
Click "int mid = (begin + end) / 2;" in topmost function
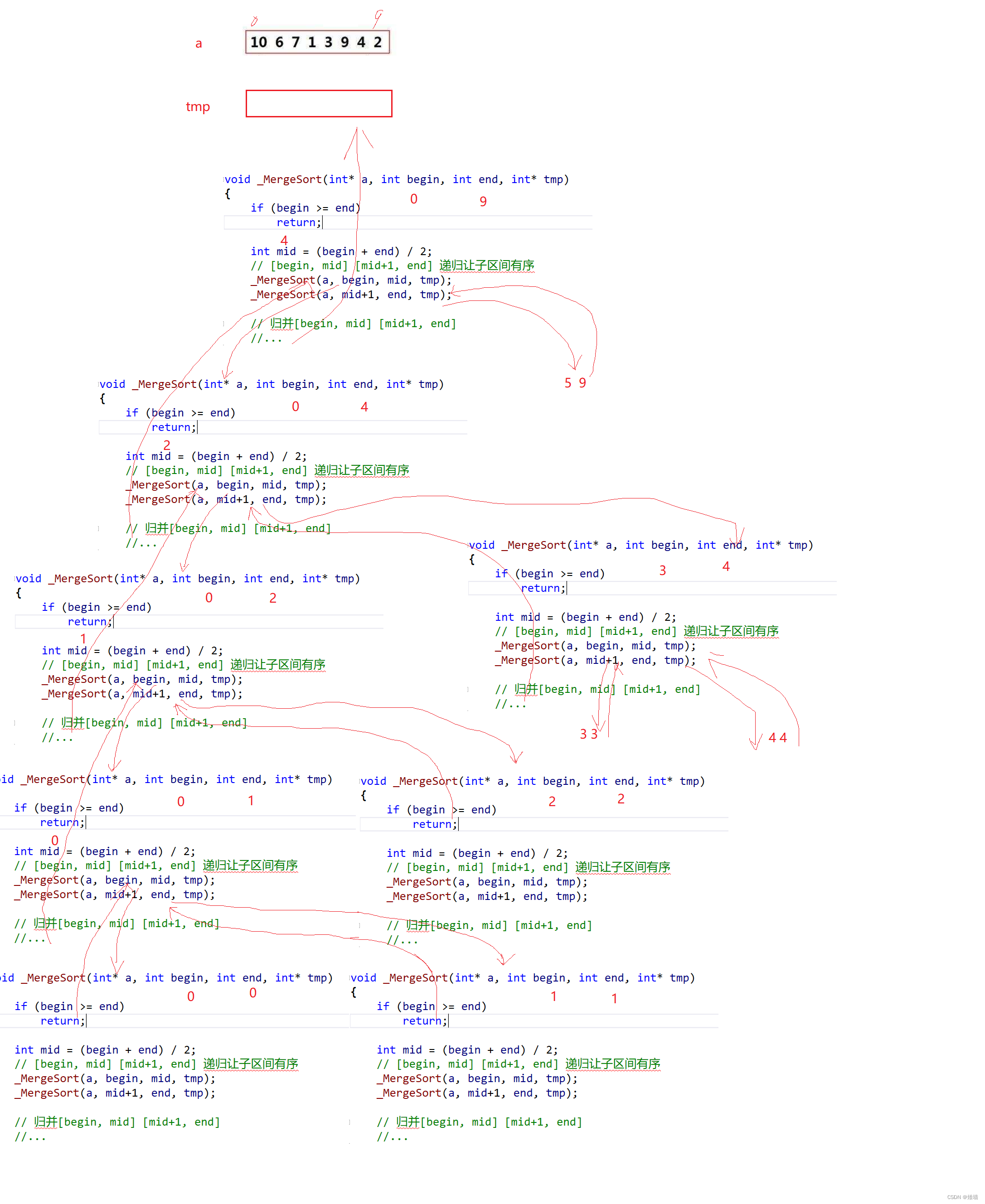pyautogui.click(x=341, y=251)
